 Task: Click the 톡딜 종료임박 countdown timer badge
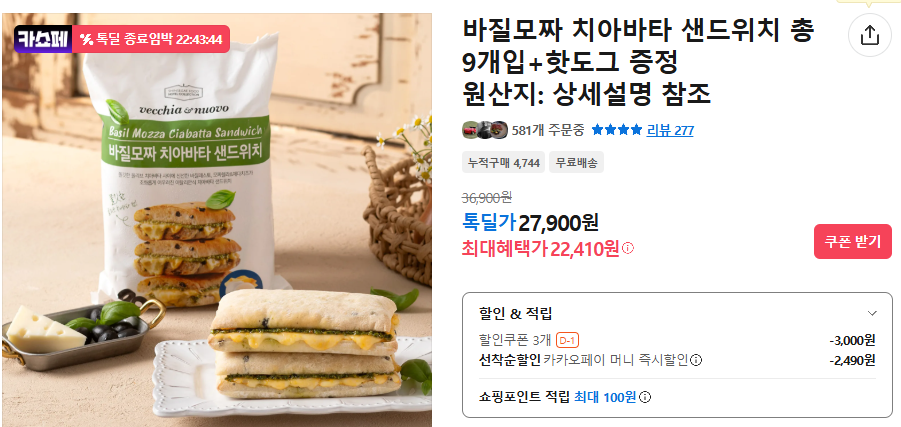(x=151, y=39)
